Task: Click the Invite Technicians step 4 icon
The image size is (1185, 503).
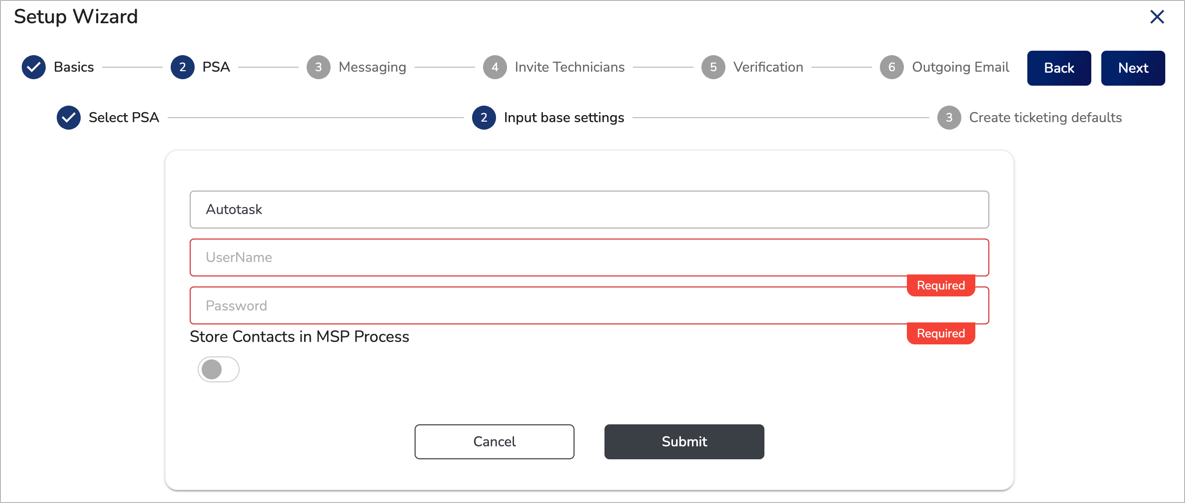Action: tap(494, 68)
